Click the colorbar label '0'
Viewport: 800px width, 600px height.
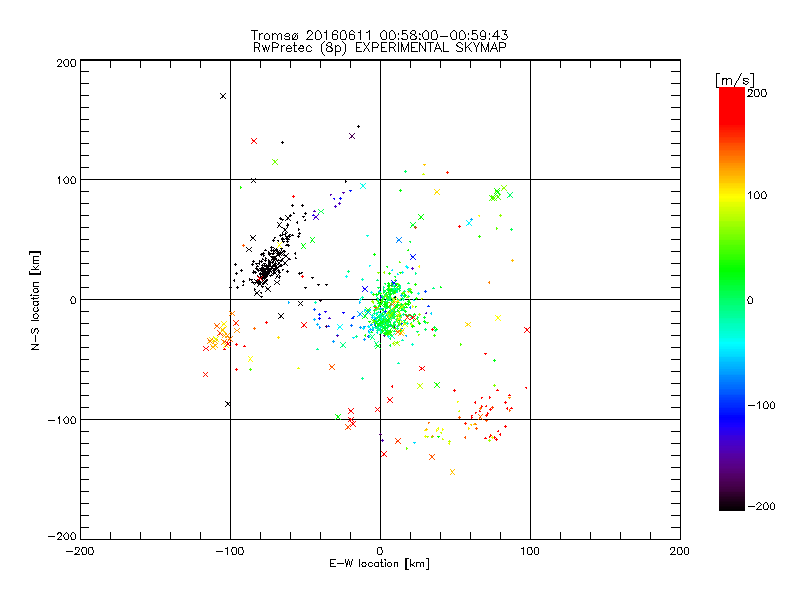[750, 301]
